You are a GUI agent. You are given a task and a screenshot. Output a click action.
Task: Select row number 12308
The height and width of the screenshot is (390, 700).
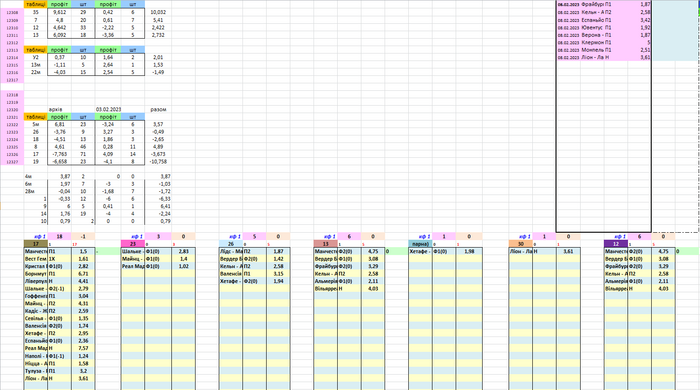12,12
